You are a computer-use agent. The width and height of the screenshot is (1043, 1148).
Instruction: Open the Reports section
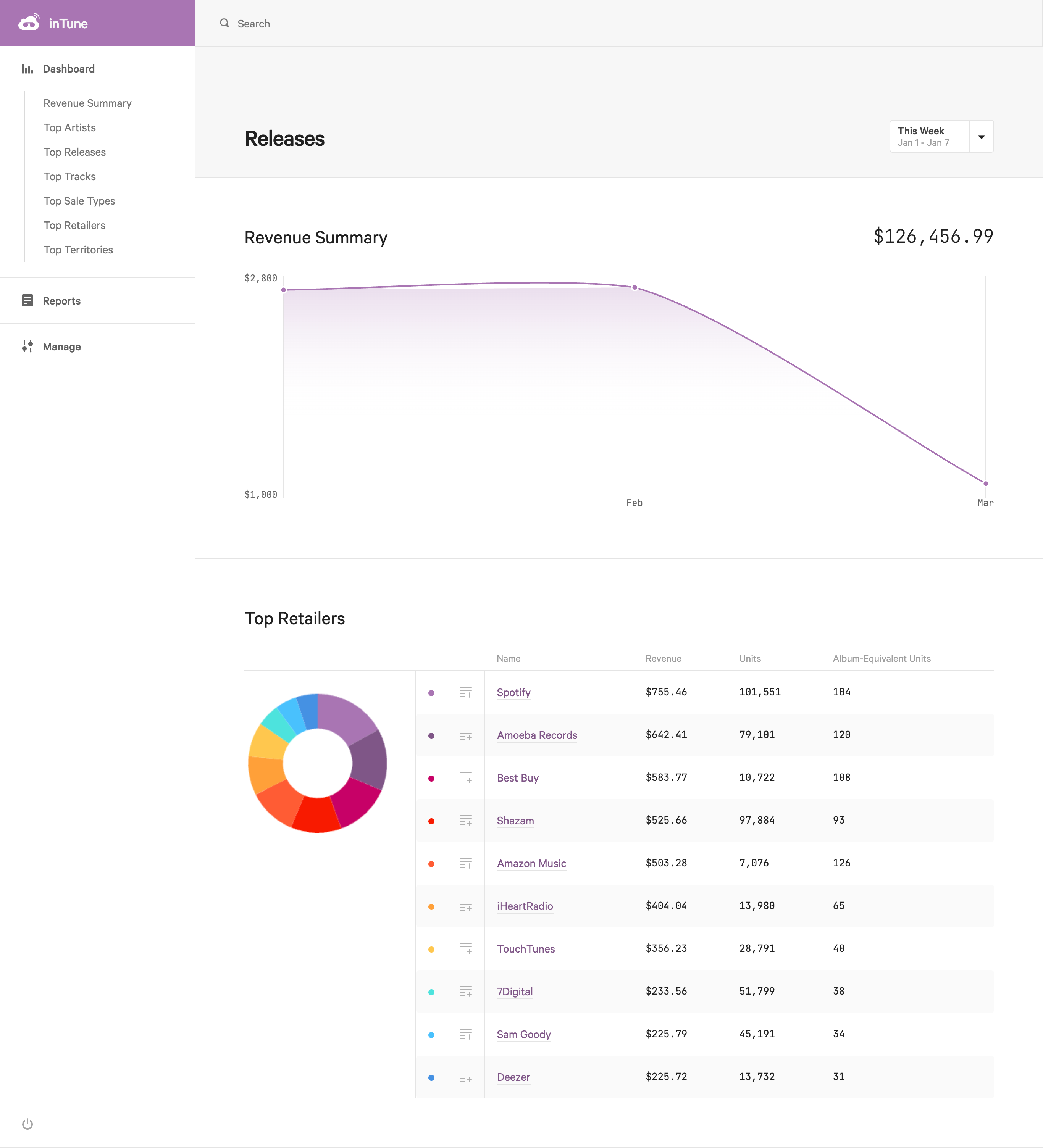click(61, 301)
